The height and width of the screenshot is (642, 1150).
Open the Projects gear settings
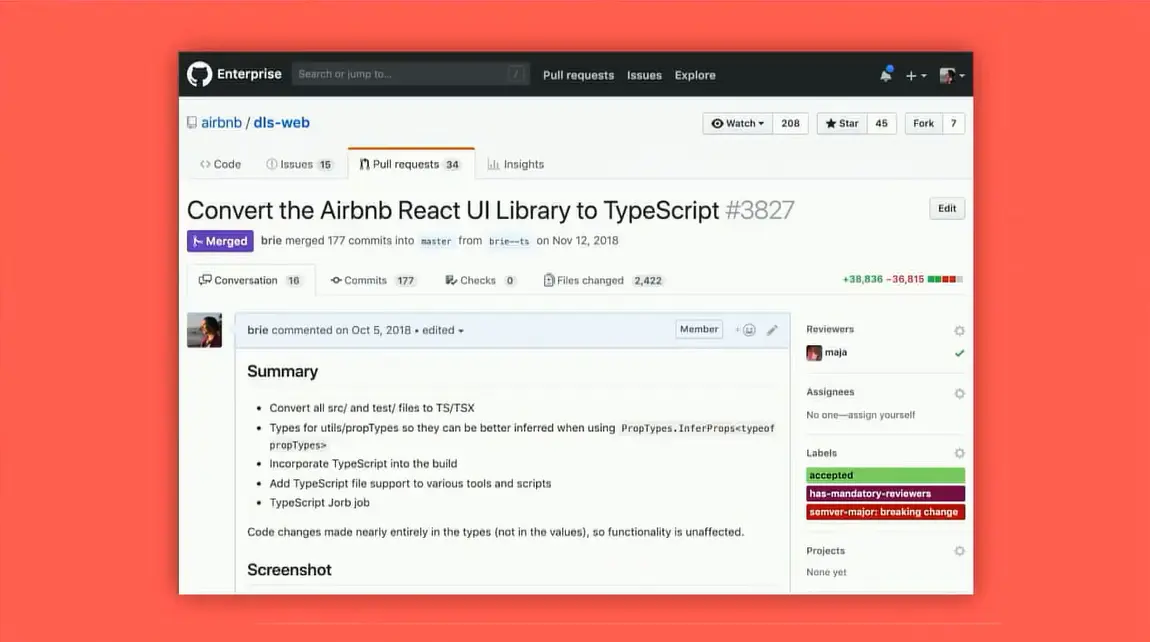[959, 551]
